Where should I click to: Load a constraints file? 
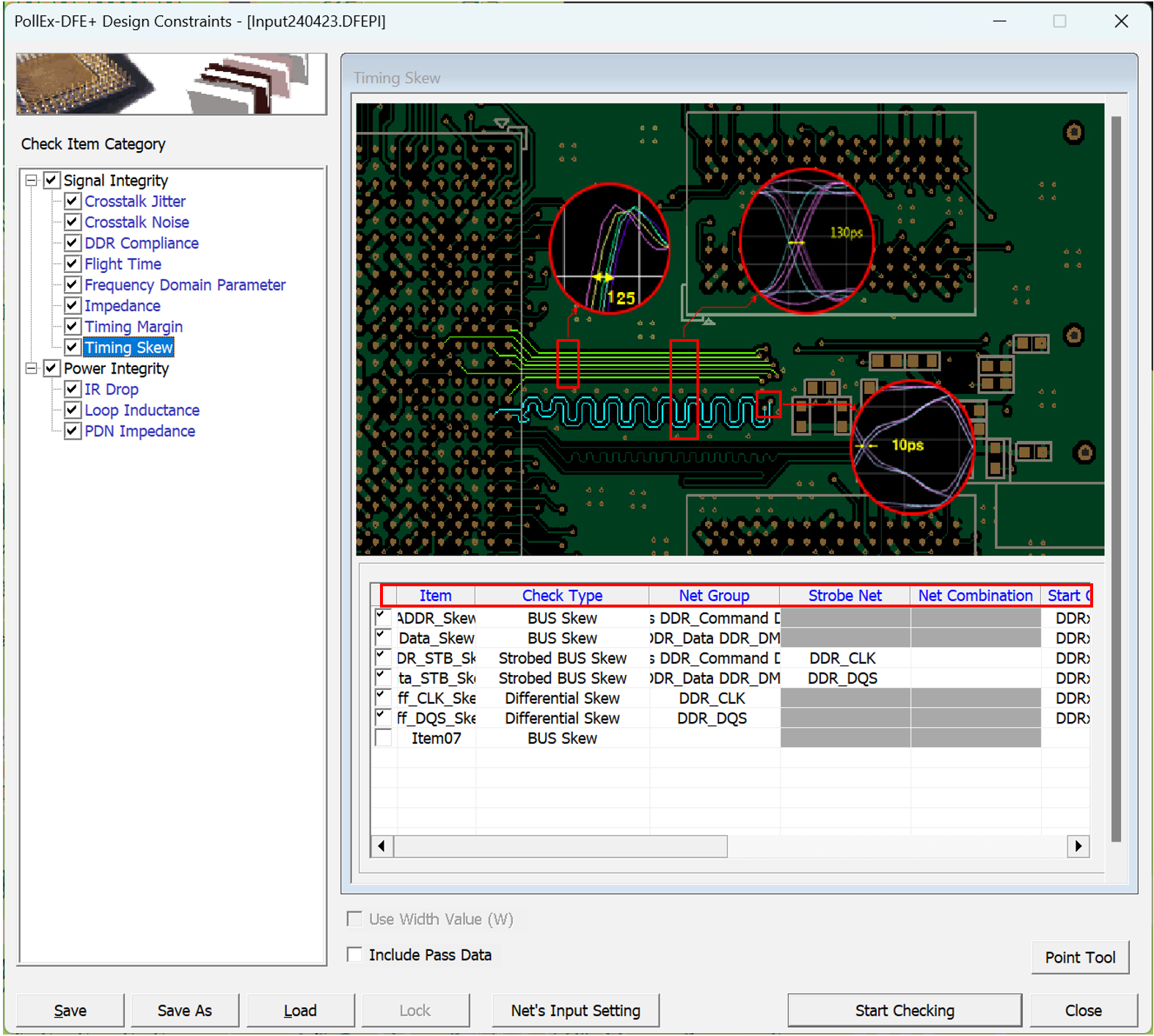pos(300,1010)
